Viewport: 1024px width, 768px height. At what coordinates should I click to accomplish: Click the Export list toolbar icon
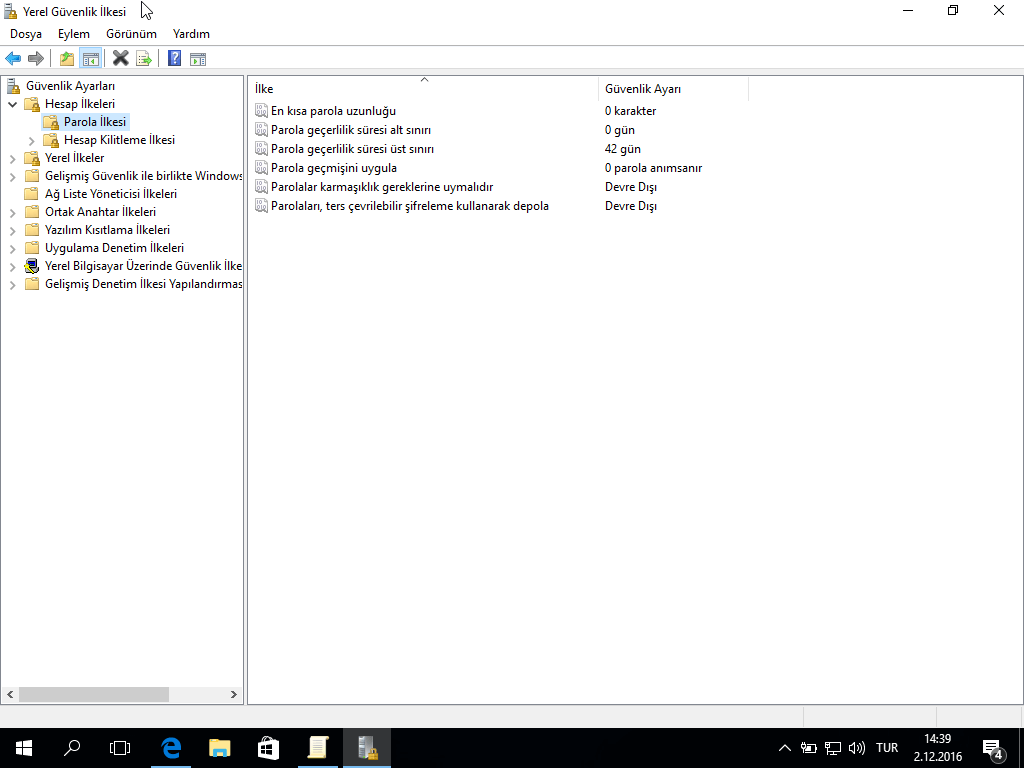pos(144,59)
